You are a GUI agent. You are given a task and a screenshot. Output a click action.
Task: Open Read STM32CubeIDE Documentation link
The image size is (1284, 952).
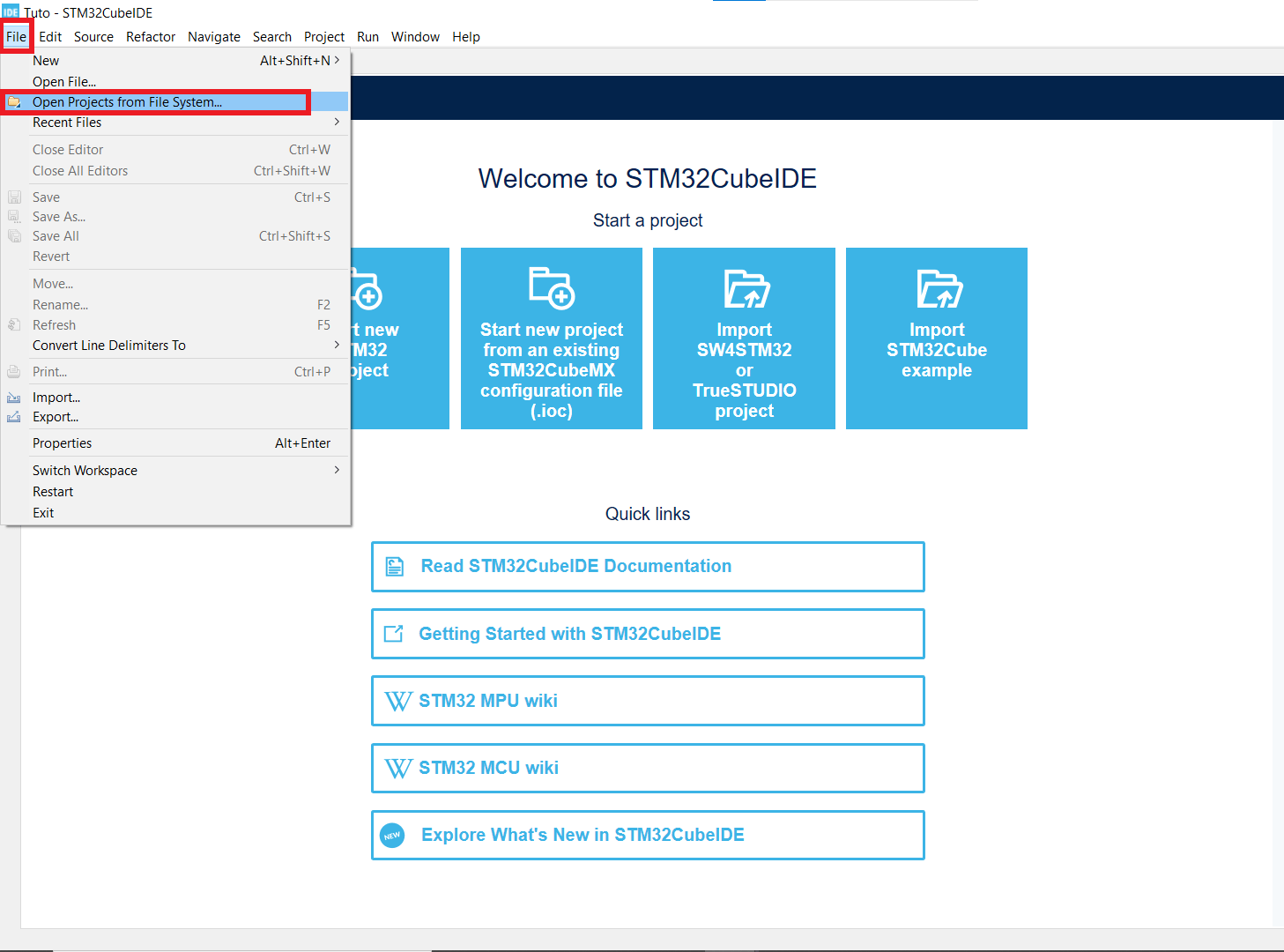648,567
